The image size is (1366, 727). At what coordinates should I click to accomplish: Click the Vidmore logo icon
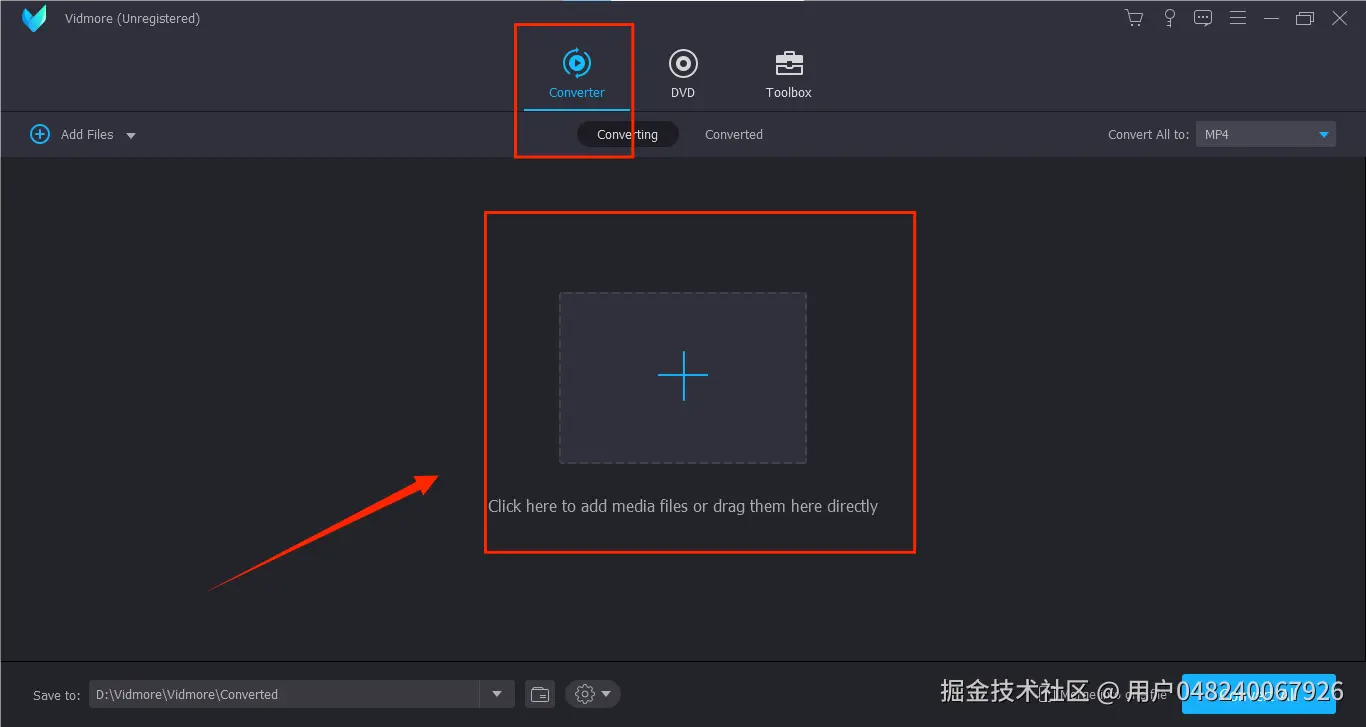tap(34, 18)
